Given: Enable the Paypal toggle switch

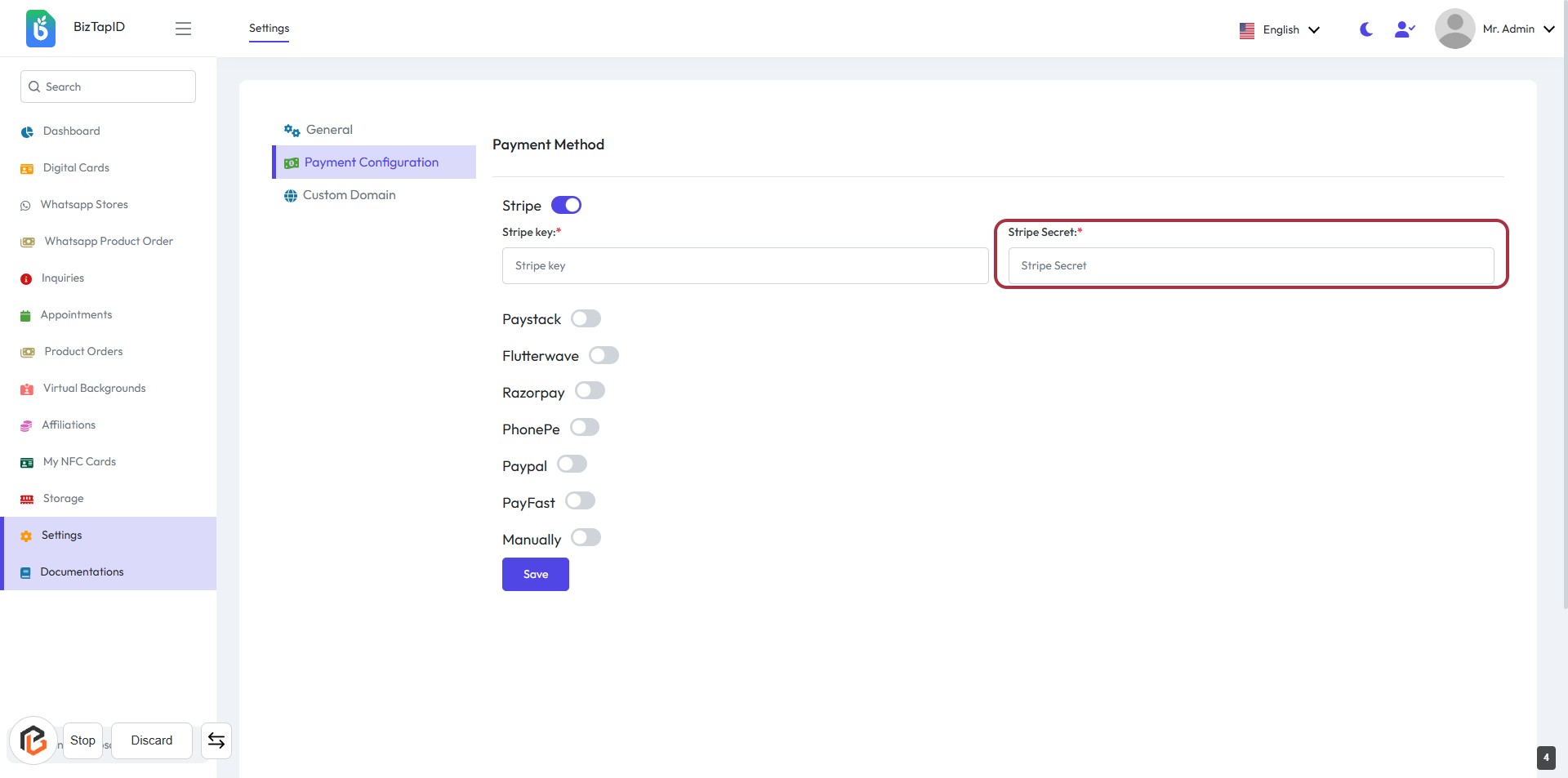Looking at the screenshot, I should tap(572, 465).
